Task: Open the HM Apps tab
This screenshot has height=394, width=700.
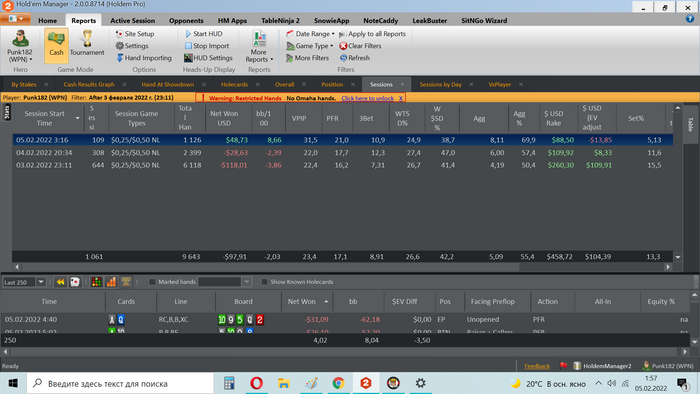Action: point(232,21)
